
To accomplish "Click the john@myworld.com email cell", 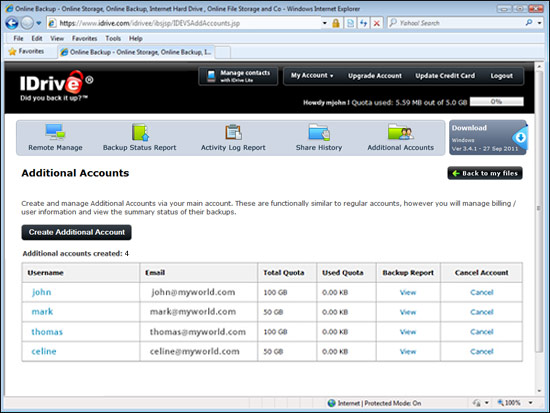I will tap(199, 292).
